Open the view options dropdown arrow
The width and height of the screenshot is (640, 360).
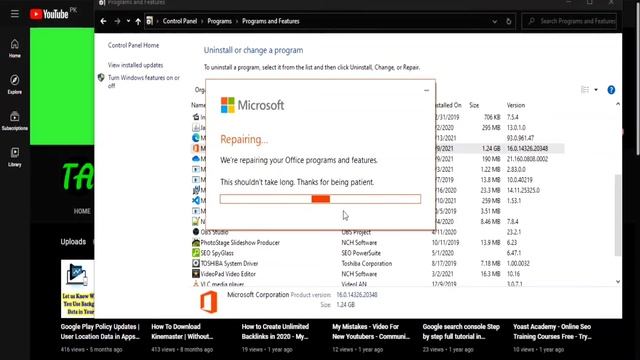pos(596,90)
